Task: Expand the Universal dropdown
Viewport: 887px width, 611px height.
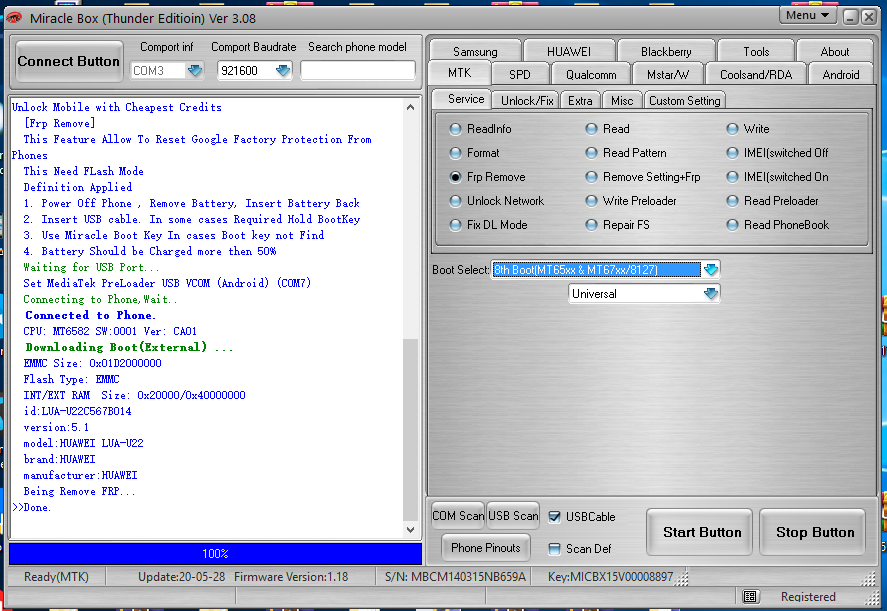Action: [711, 294]
